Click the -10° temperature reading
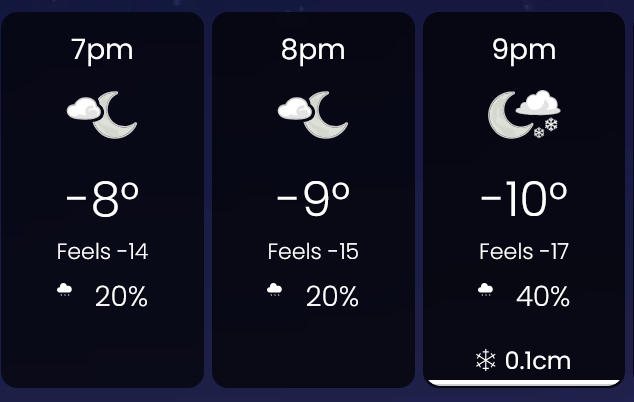Image resolution: width=634 pixels, height=402 pixels. pyautogui.click(x=524, y=200)
